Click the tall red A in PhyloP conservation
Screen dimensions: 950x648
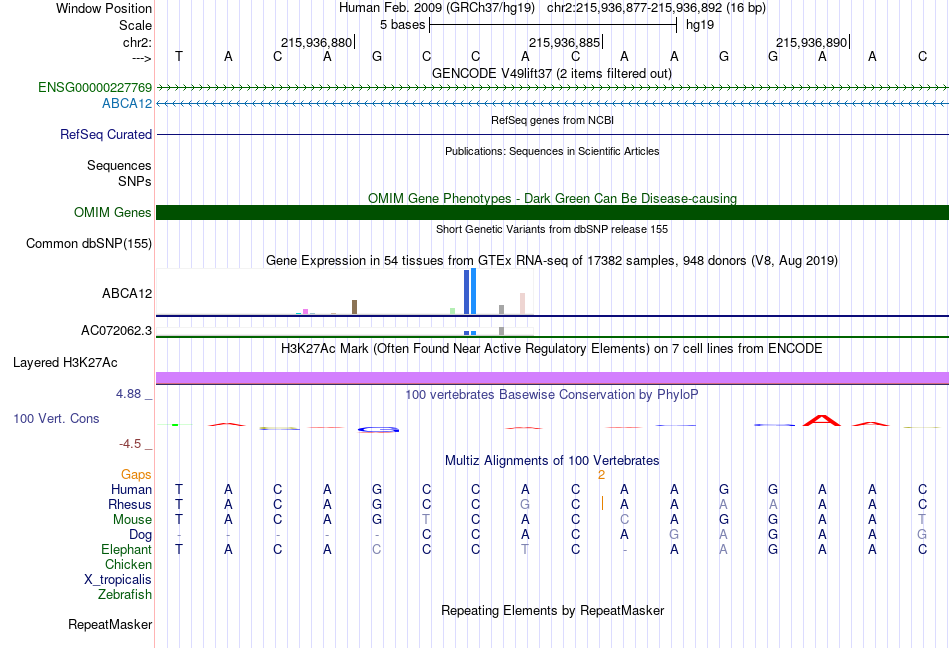click(822, 420)
